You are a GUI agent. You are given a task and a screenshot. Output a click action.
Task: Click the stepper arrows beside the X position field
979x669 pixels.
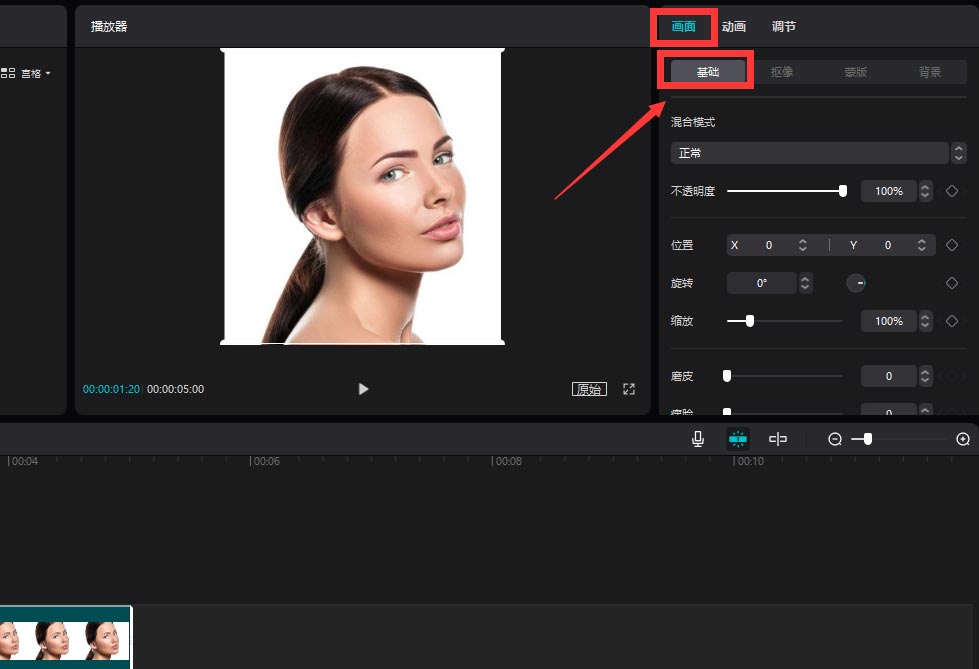point(804,244)
